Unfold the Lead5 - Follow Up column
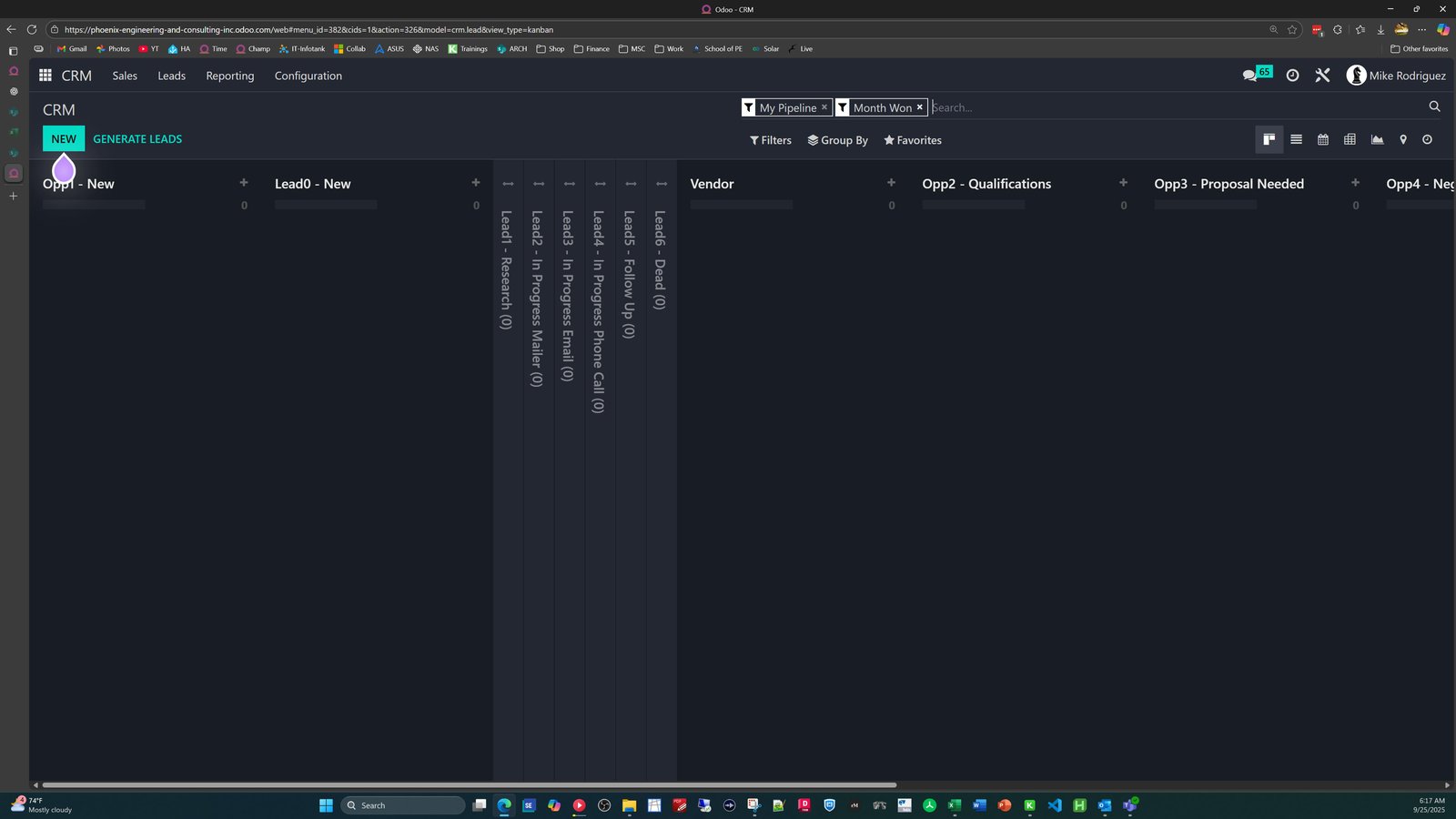The image size is (1456, 819). point(631,184)
